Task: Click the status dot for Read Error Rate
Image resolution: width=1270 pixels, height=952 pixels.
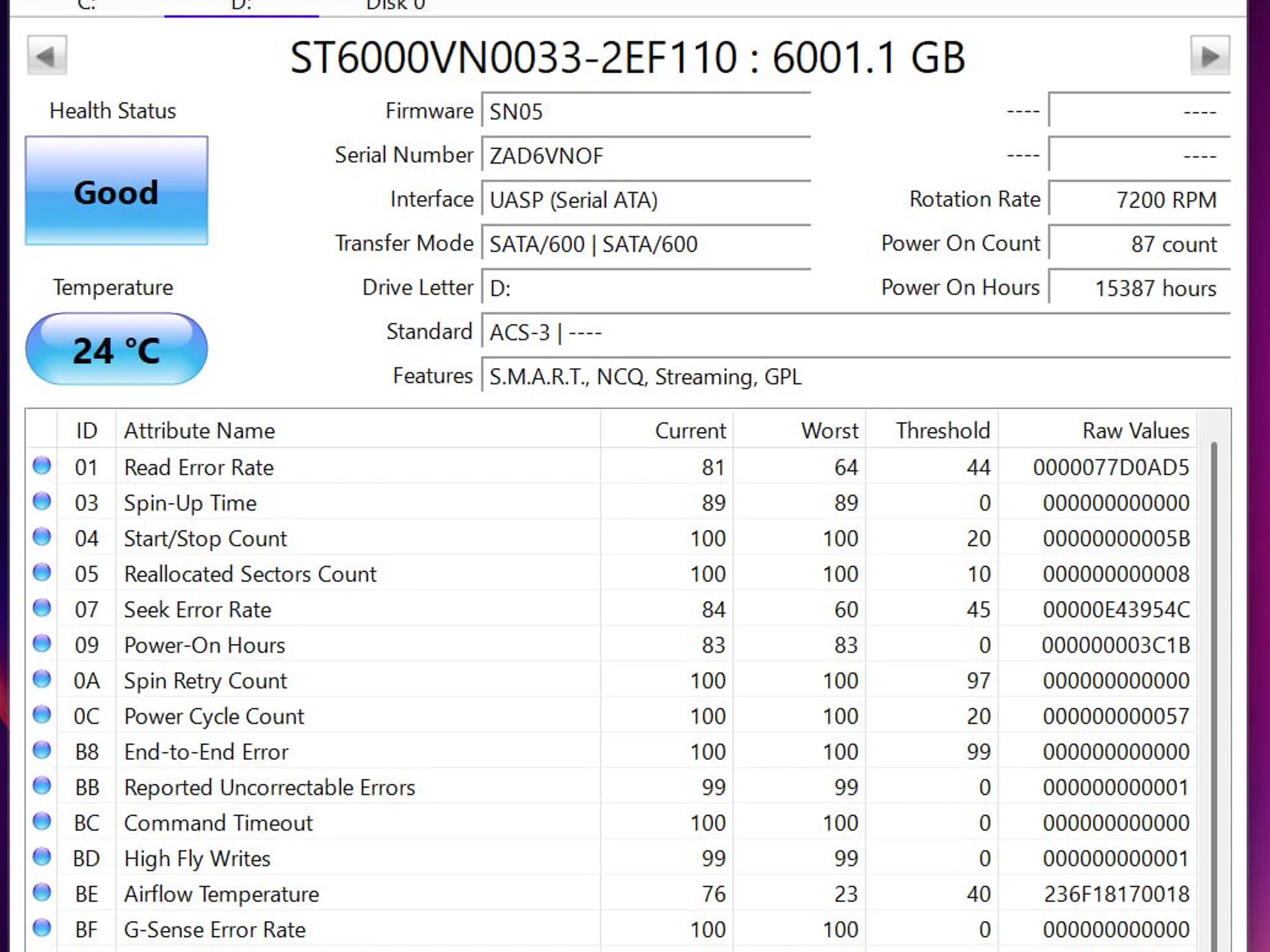Action: (x=42, y=465)
